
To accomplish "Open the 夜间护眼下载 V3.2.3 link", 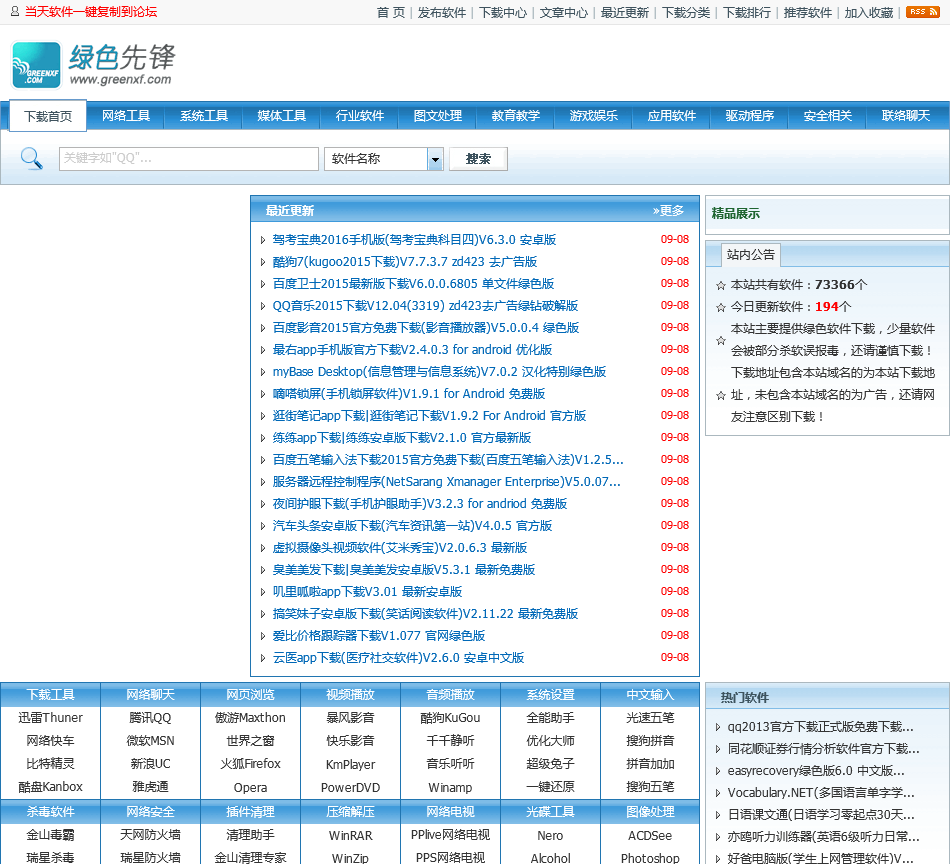I will (x=419, y=503).
